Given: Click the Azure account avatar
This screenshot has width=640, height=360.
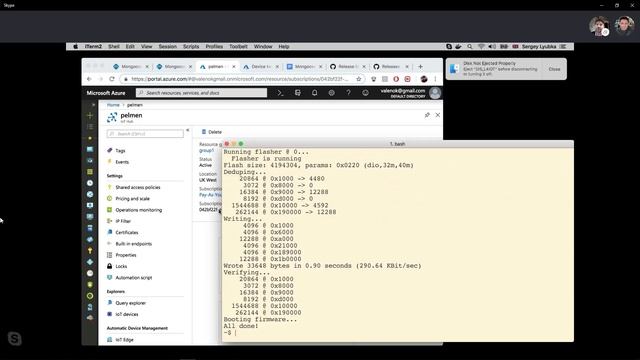Looking at the screenshot, I should coord(435,93).
